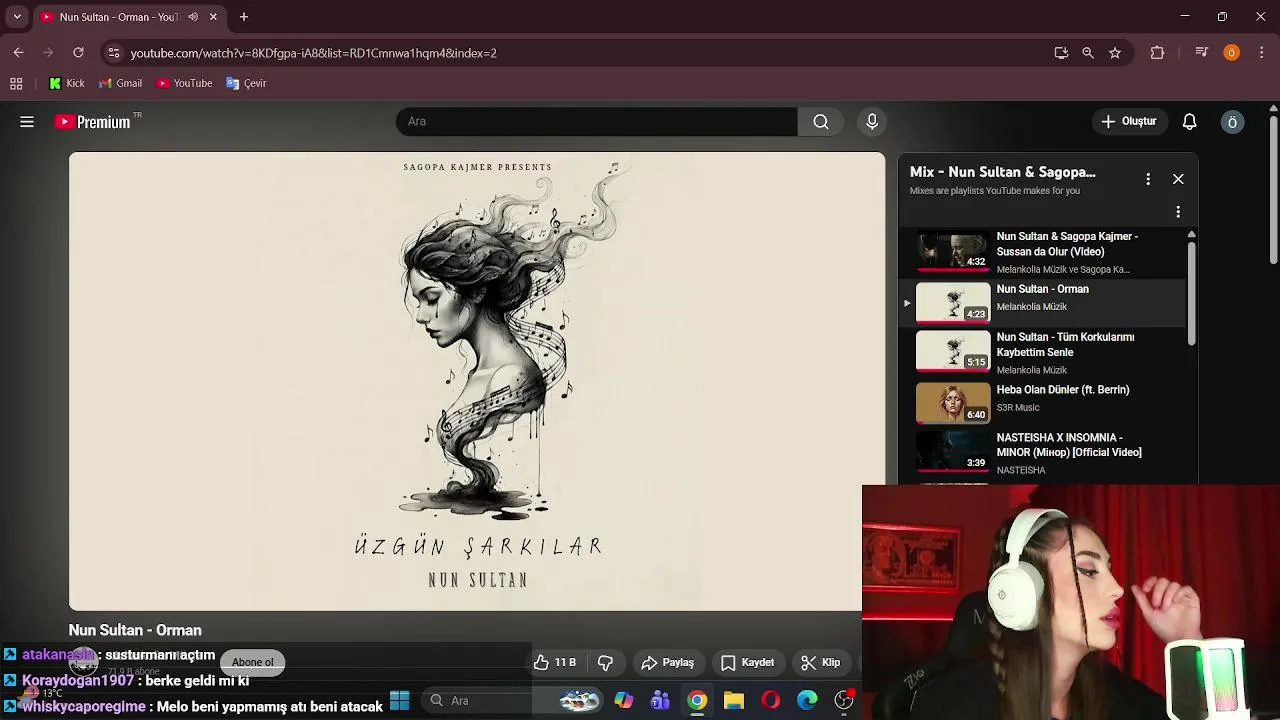This screenshot has width=1280, height=720.
Task: Create a clip with Klip button
Action: coord(821,662)
